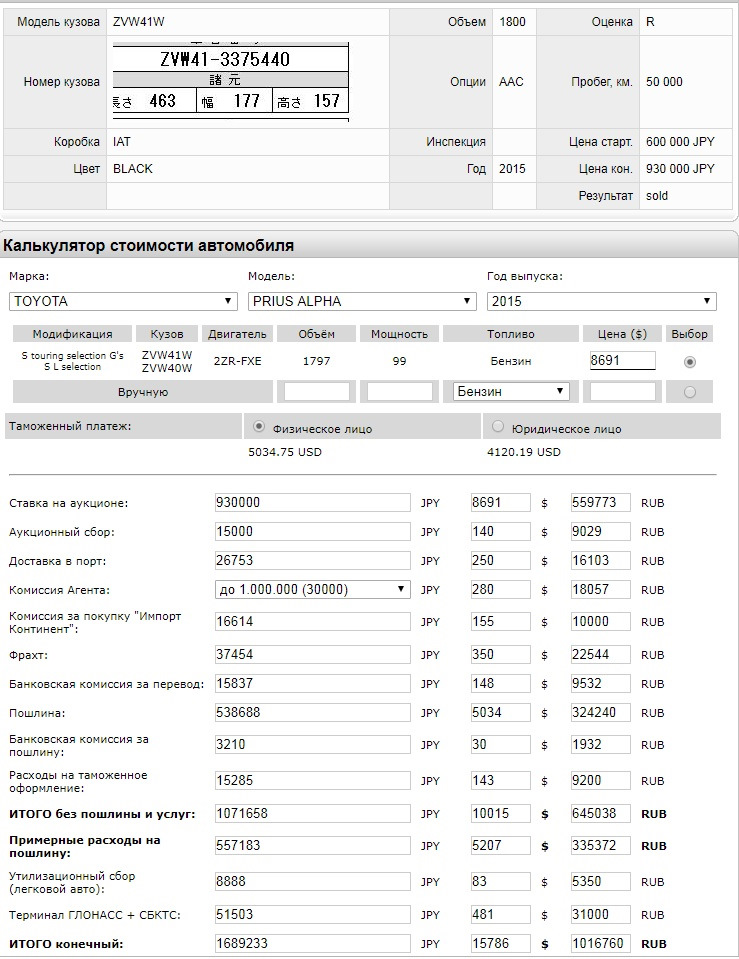The height and width of the screenshot is (959, 739).
Task: Click the Пошлина RUB field 324240
Action: [600, 713]
